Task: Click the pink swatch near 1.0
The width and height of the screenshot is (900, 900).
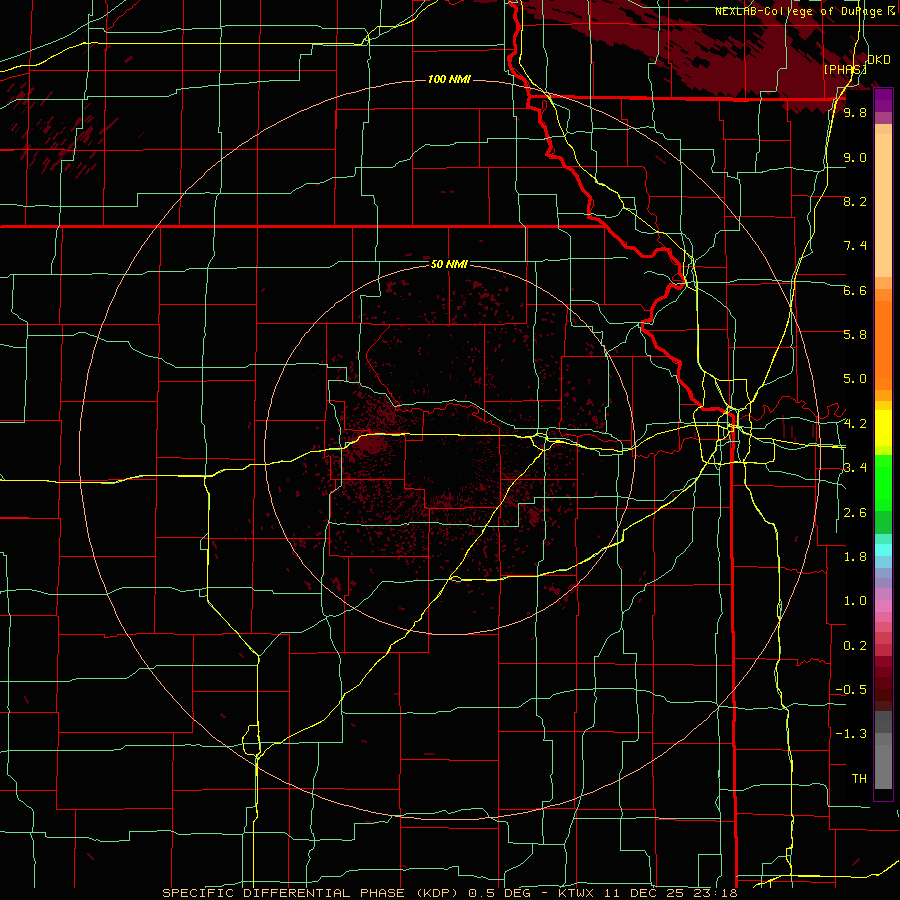Action: (x=883, y=606)
